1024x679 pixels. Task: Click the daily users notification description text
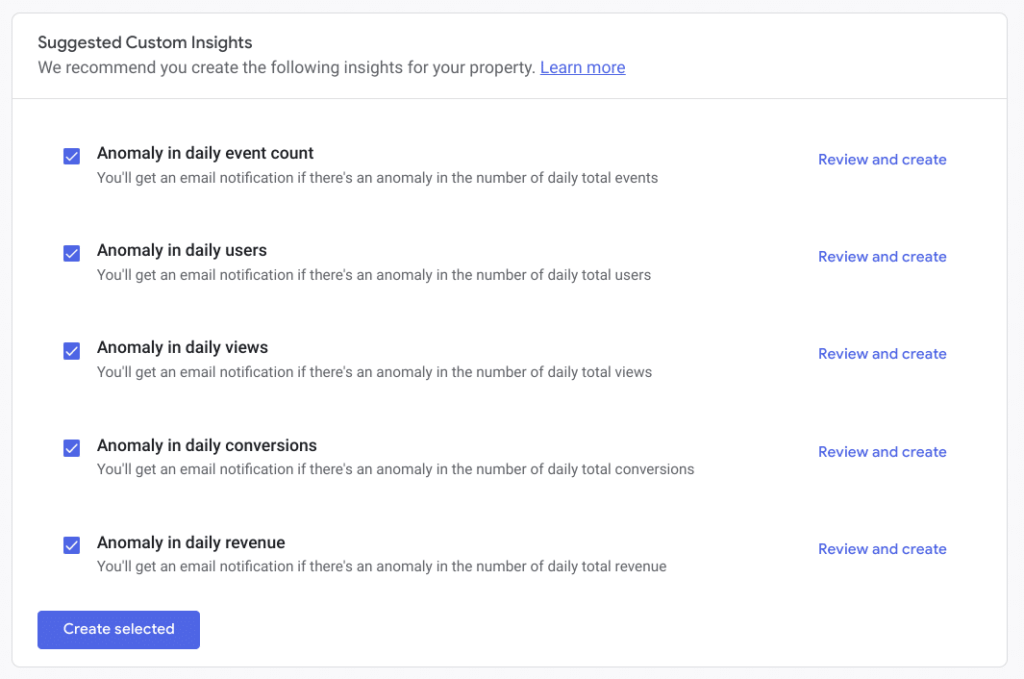click(375, 275)
